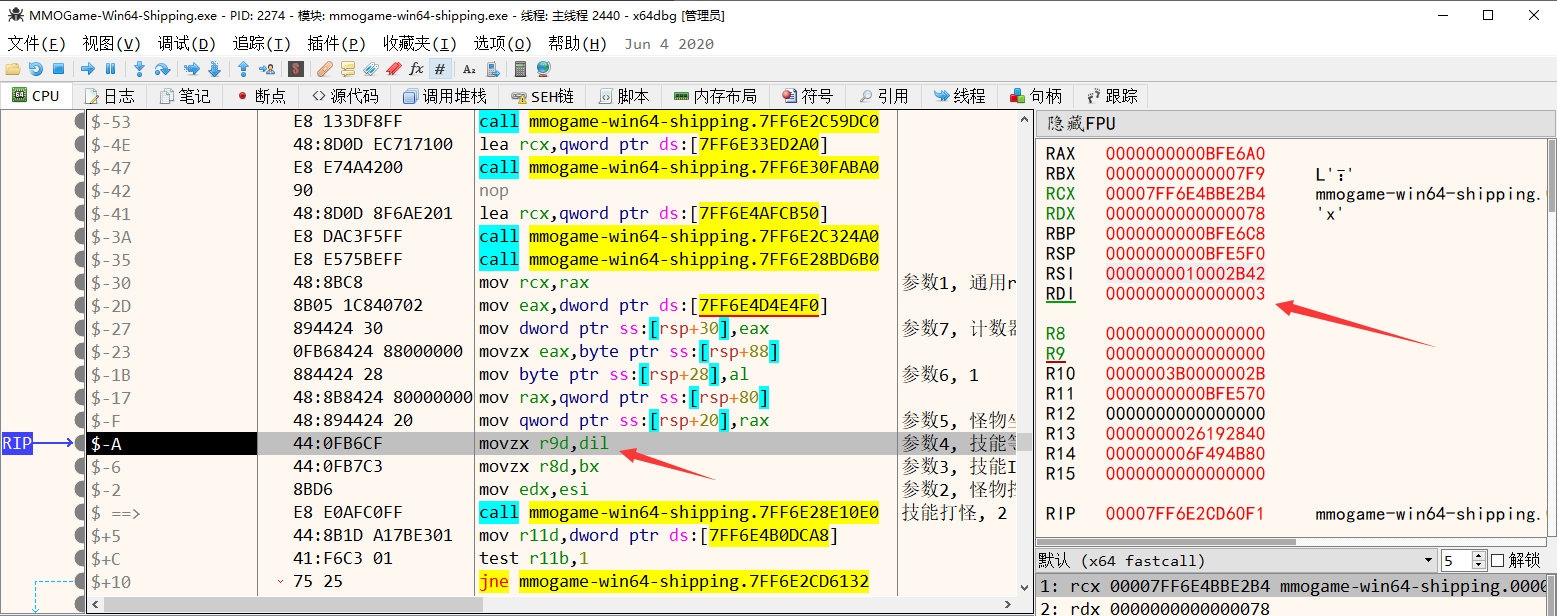
Task: Select the call mmogame-win64-shipping.7FF6E28E10E0 instruction
Action: pyautogui.click(x=679, y=513)
